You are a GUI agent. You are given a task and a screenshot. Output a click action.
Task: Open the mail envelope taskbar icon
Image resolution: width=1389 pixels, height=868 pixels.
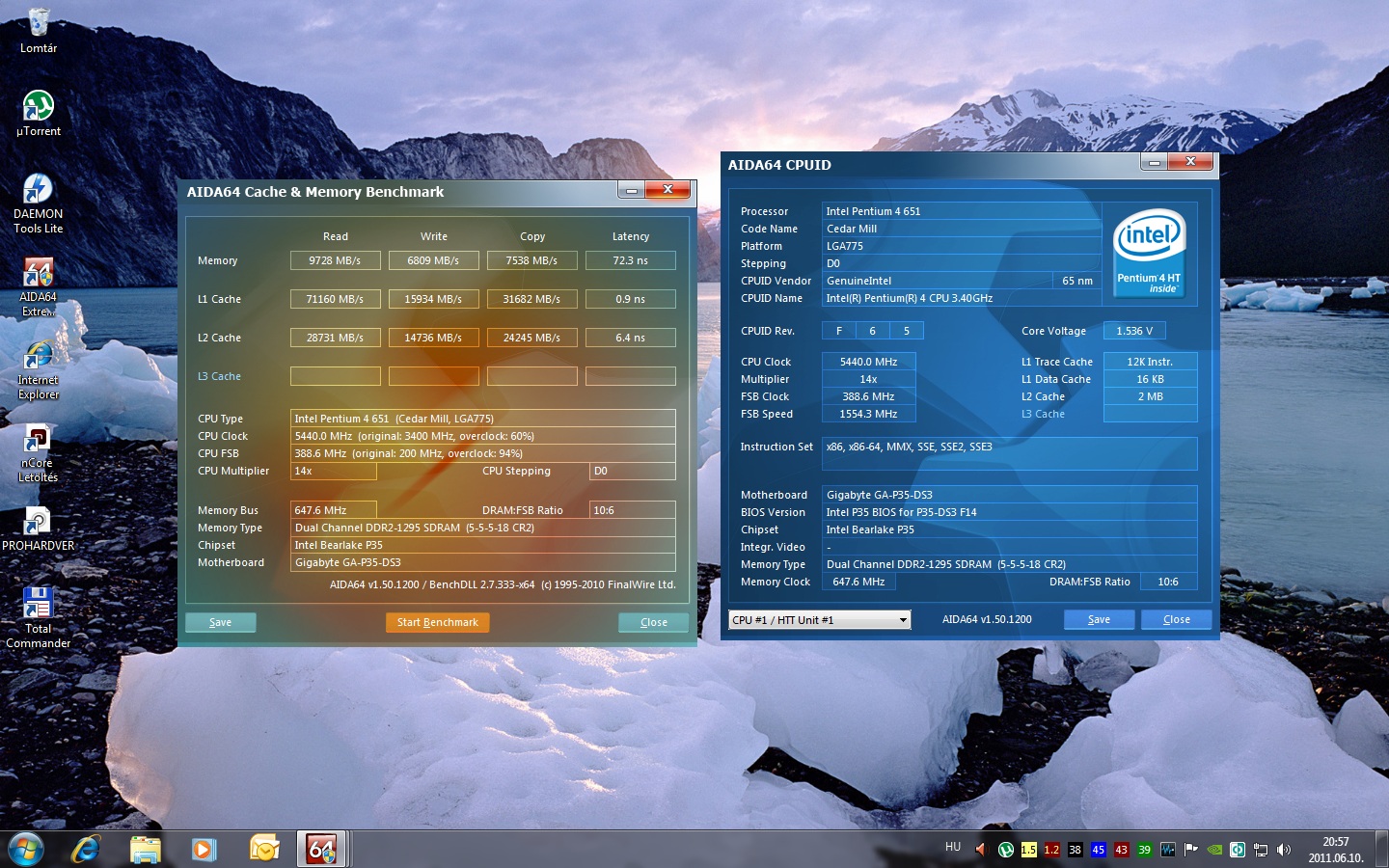click(x=263, y=850)
